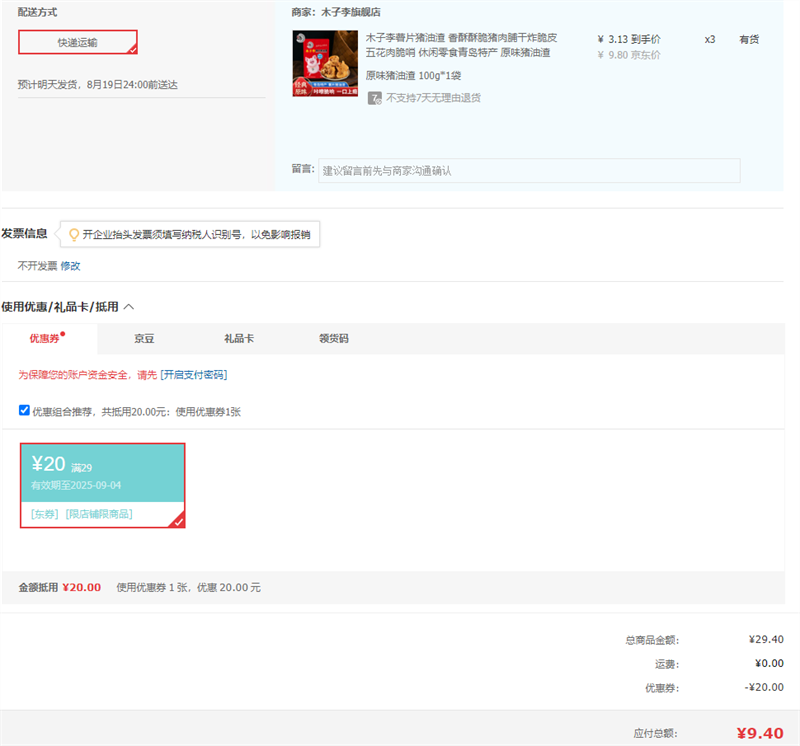Switch to the 优惠券 tab
The height and width of the screenshot is (746, 800).
tap(45, 339)
